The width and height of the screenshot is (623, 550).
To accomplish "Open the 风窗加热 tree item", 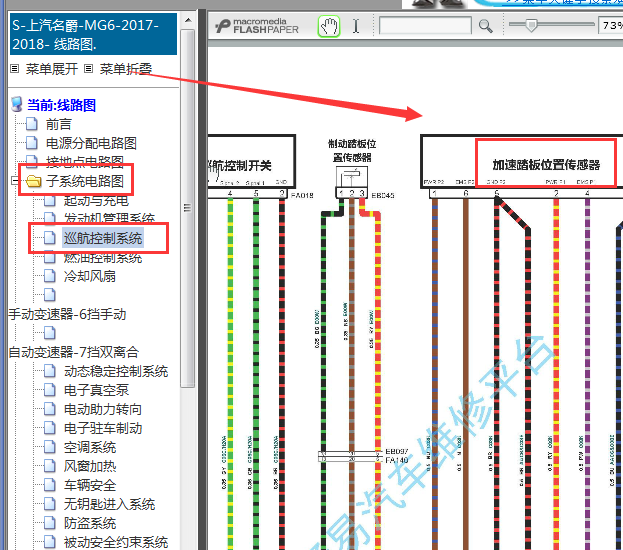I will [x=90, y=466].
